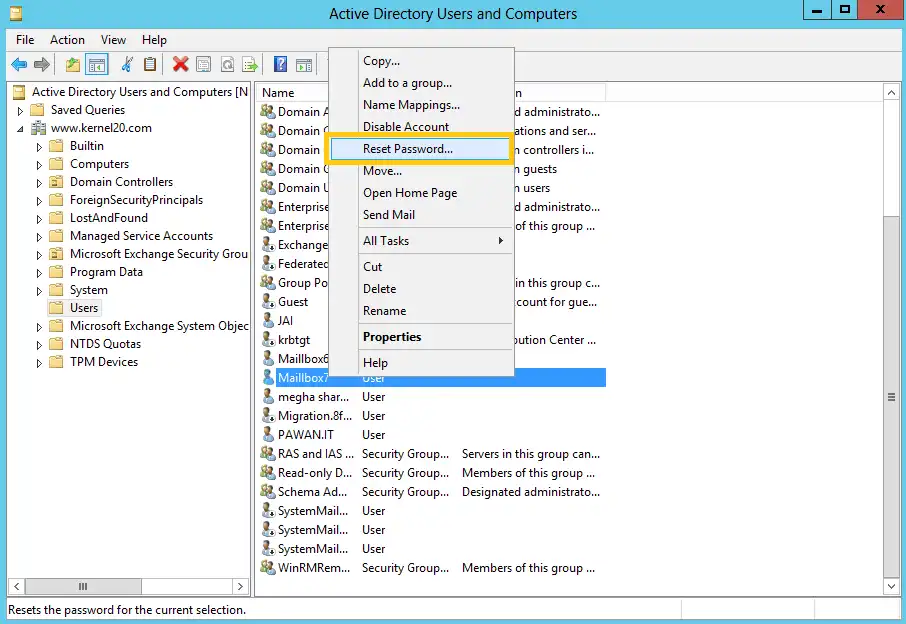Click the Export List toolbar icon
The height and width of the screenshot is (624, 906).
coord(250,64)
